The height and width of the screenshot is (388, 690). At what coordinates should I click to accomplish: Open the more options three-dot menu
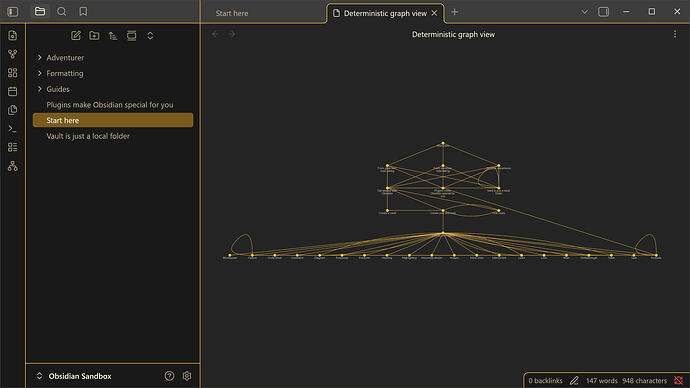[675, 34]
